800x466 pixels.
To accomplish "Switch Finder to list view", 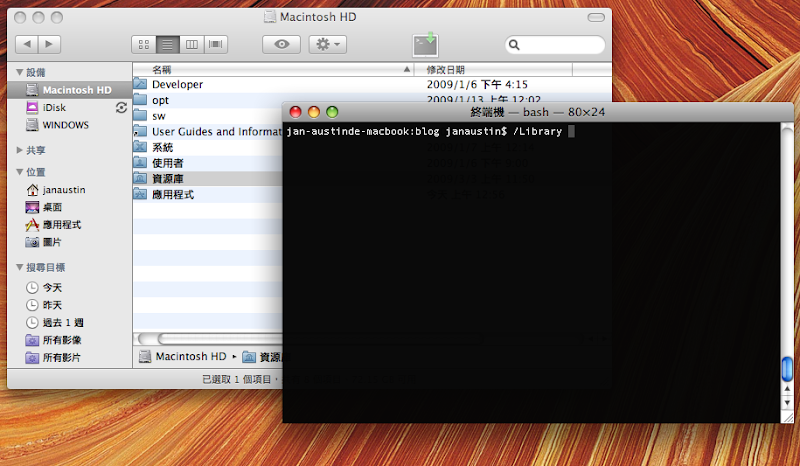I will click(167, 44).
